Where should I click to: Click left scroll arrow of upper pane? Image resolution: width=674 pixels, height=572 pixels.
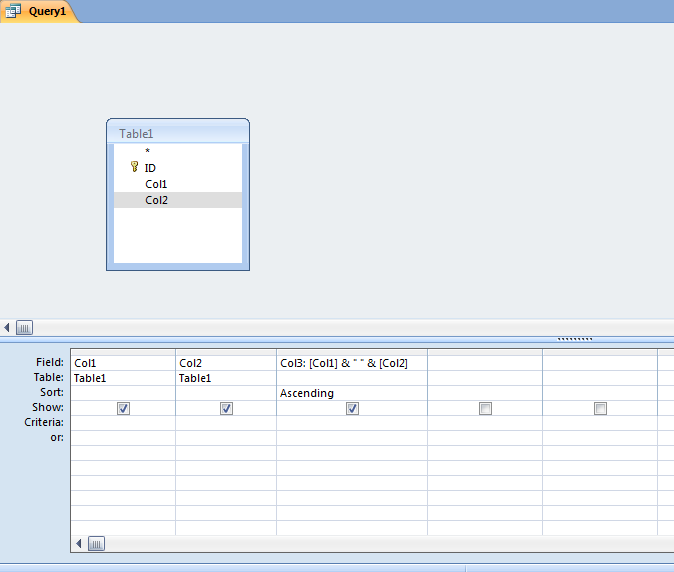pyautogui.click(x=7, y=328)
